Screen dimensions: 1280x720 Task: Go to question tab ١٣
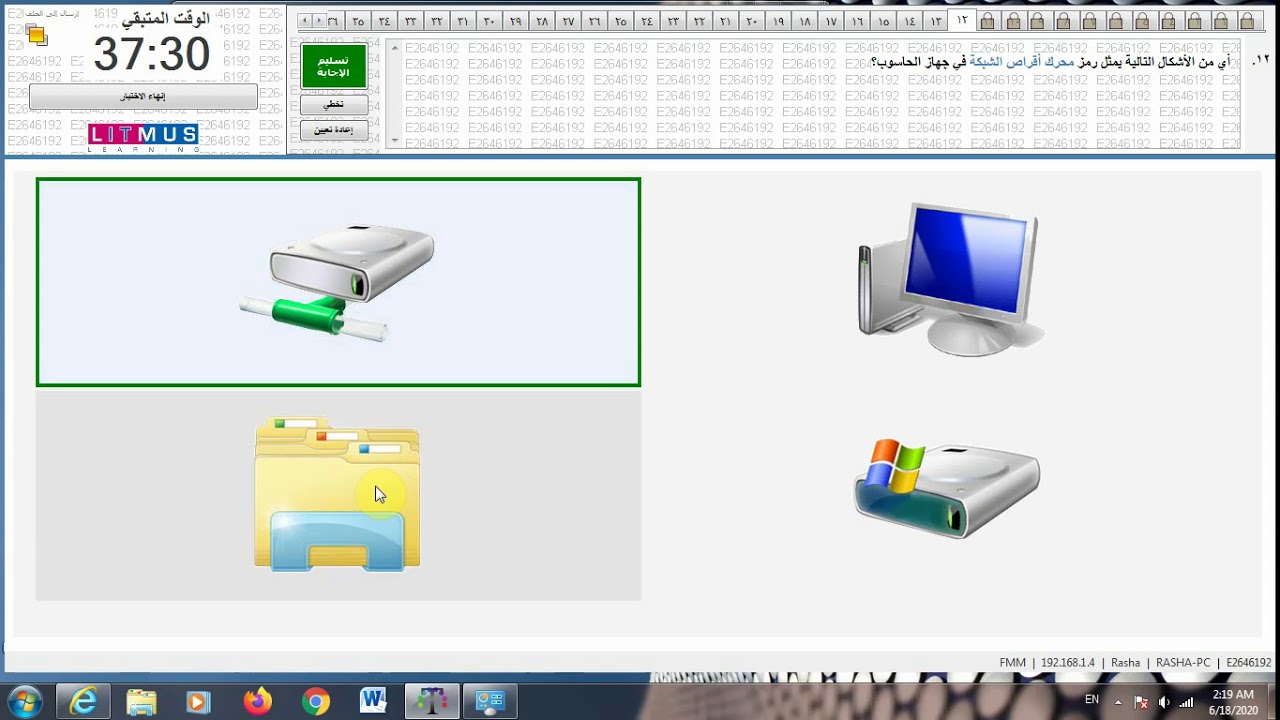tap(936, 21)
